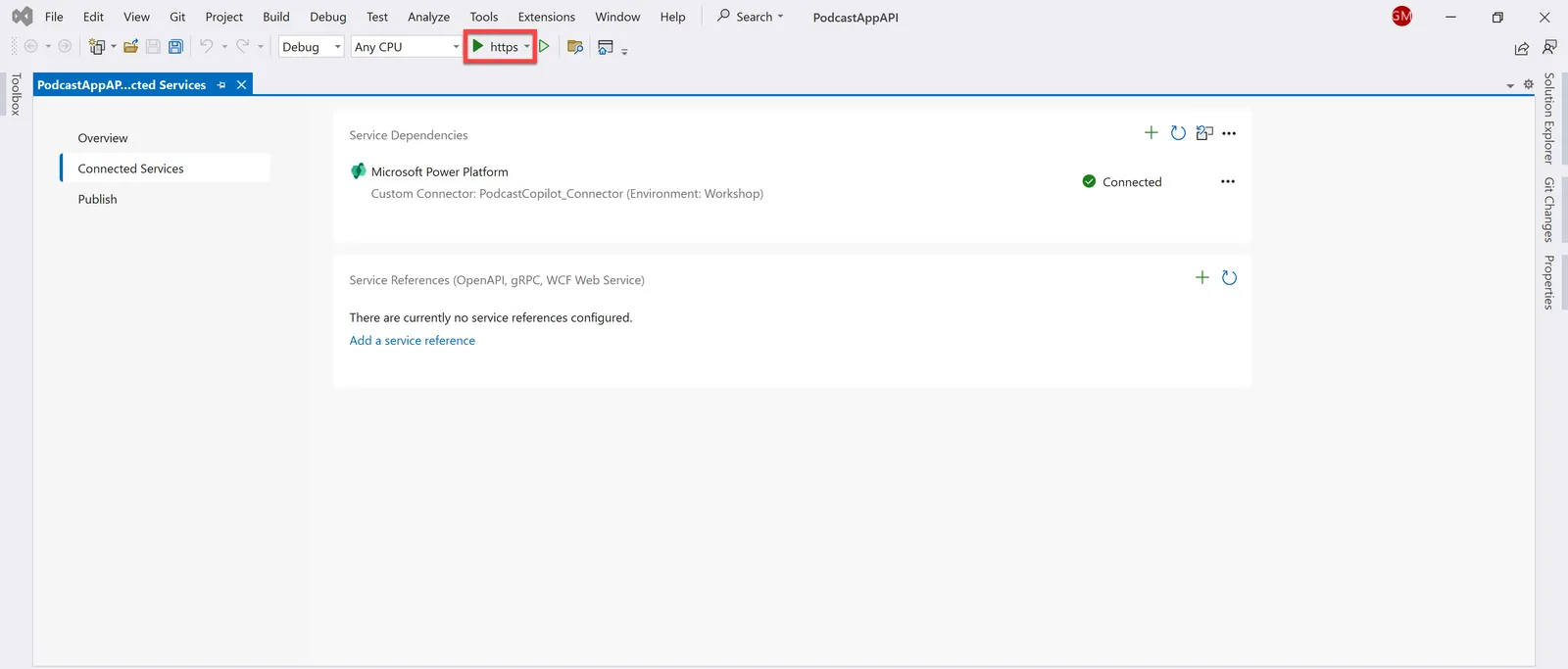Click the Live Share icon
The height and width of the screenshot is (669, 1568).
click(1521, 48)
